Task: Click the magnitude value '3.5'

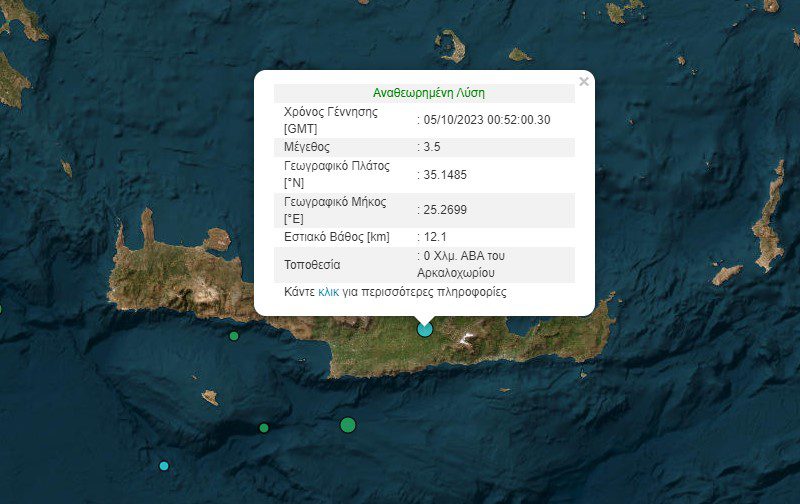Action: pos(432,147)
